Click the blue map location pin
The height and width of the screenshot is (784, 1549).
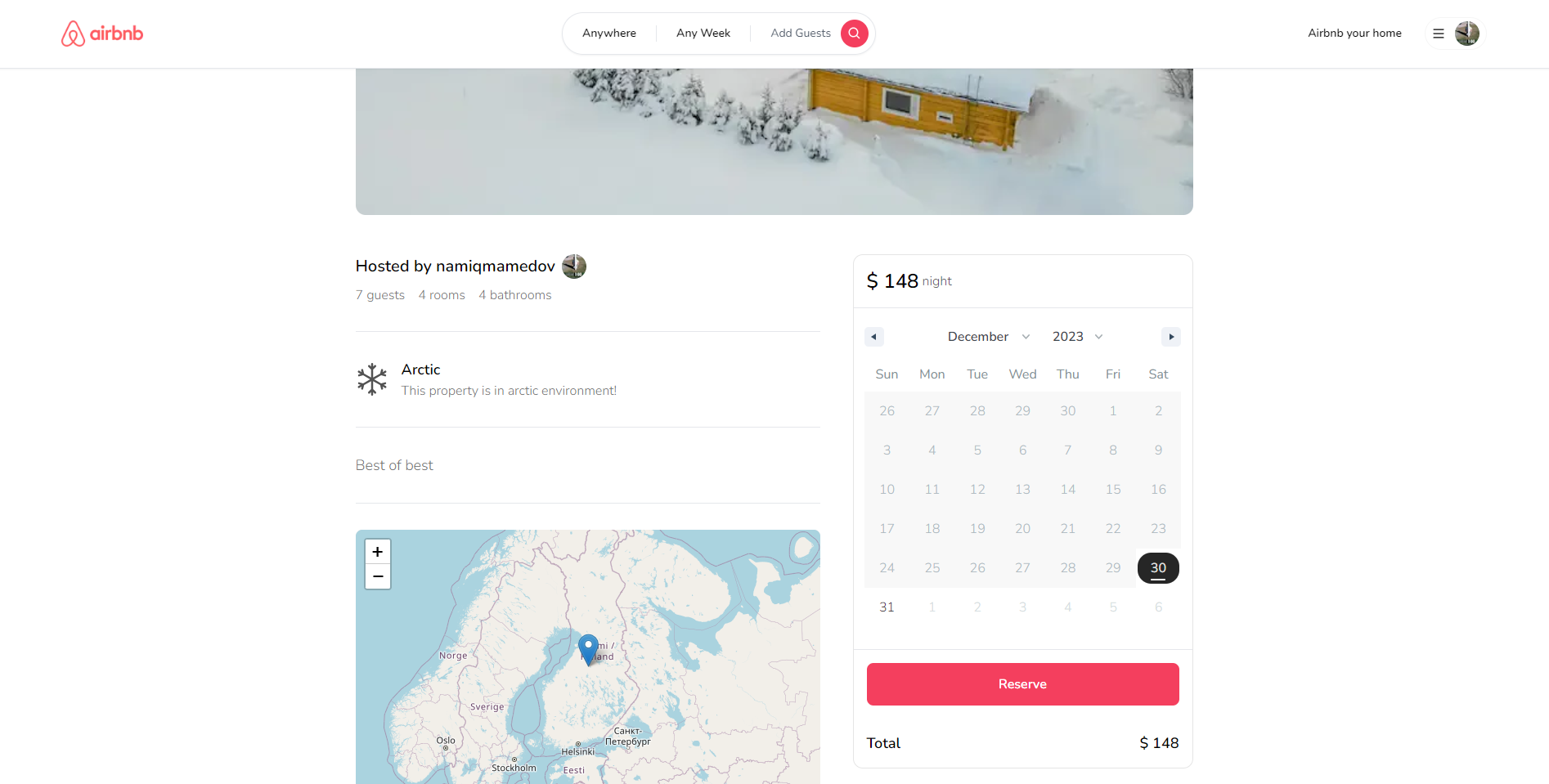588,649
